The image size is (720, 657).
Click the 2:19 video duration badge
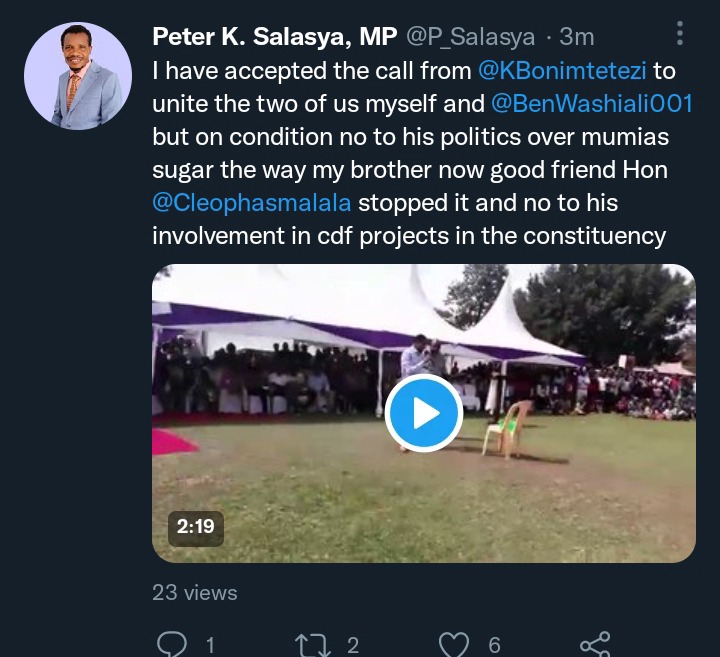[196, 527]
